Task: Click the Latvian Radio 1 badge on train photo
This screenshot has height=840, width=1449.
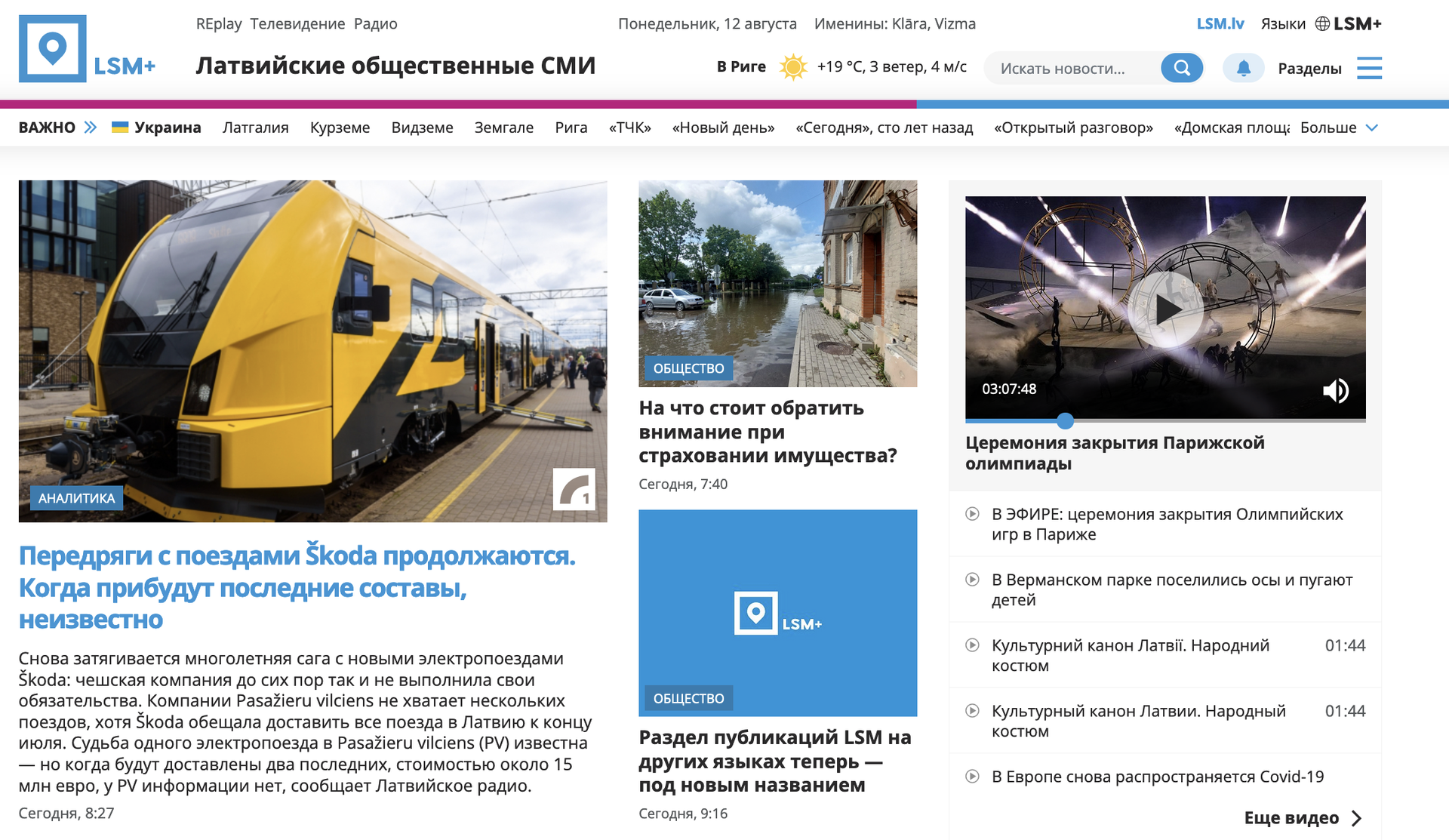Action: 574,489
